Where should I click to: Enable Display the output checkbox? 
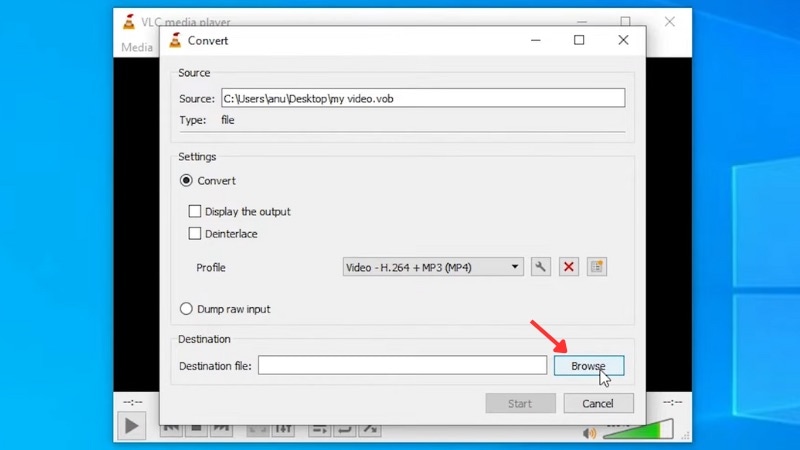point(194,211)
